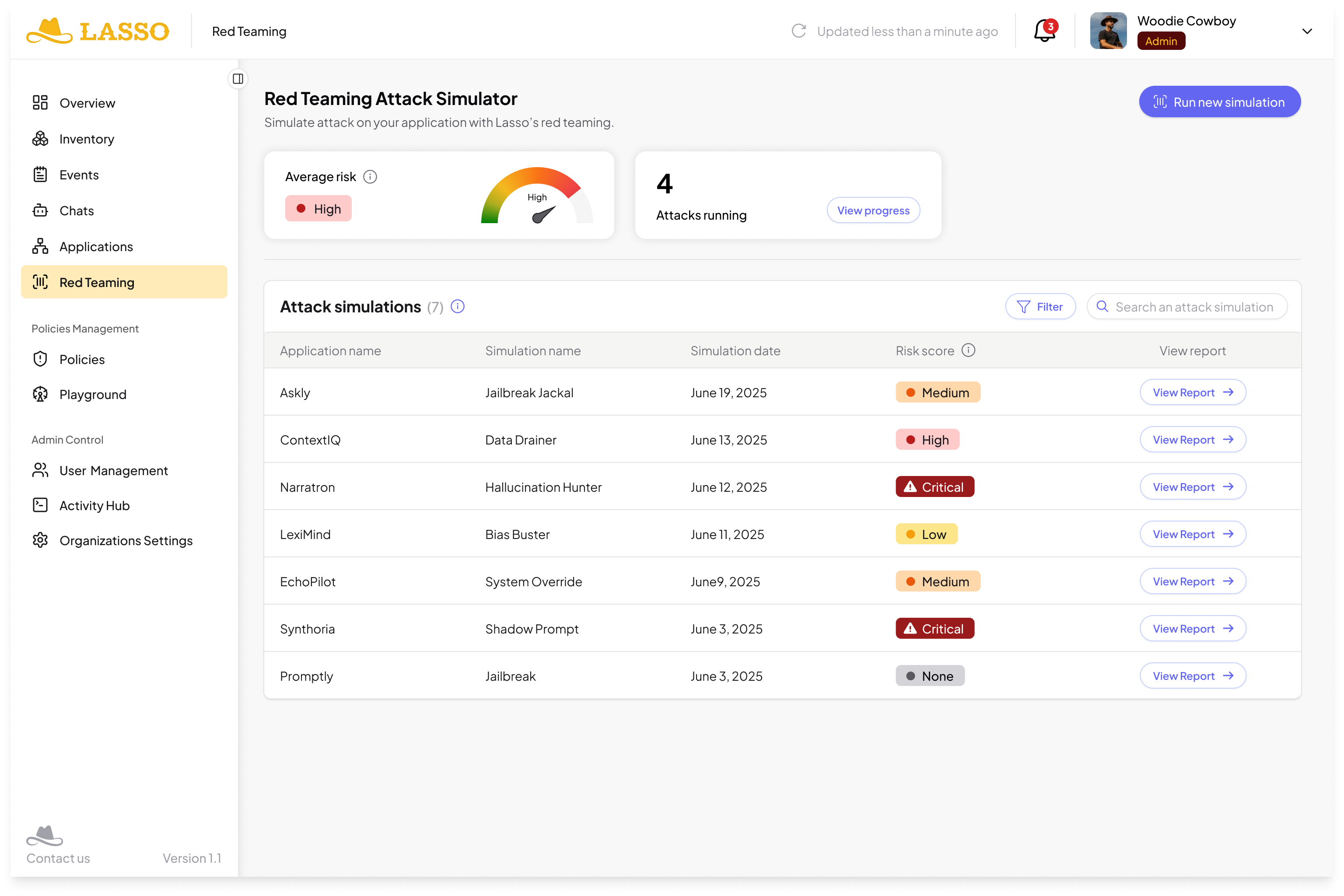Viewport: 1344px width, 896px height.
Task: Click the LASSO cowboy hat logo
Action: pyautogui.click(x=49, y=30)
